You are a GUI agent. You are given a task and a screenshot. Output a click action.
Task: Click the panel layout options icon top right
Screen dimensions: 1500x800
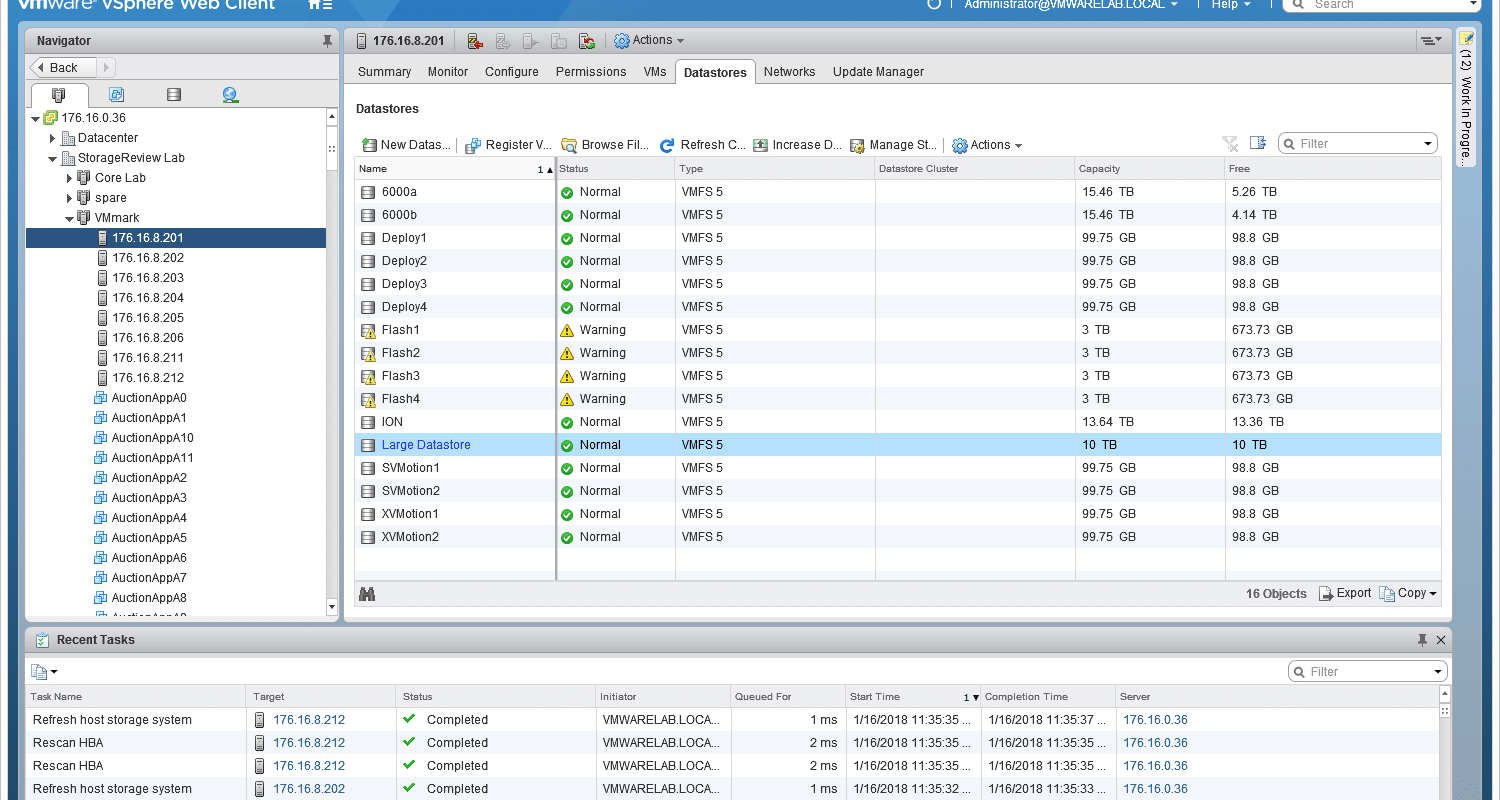[1431, 40]
